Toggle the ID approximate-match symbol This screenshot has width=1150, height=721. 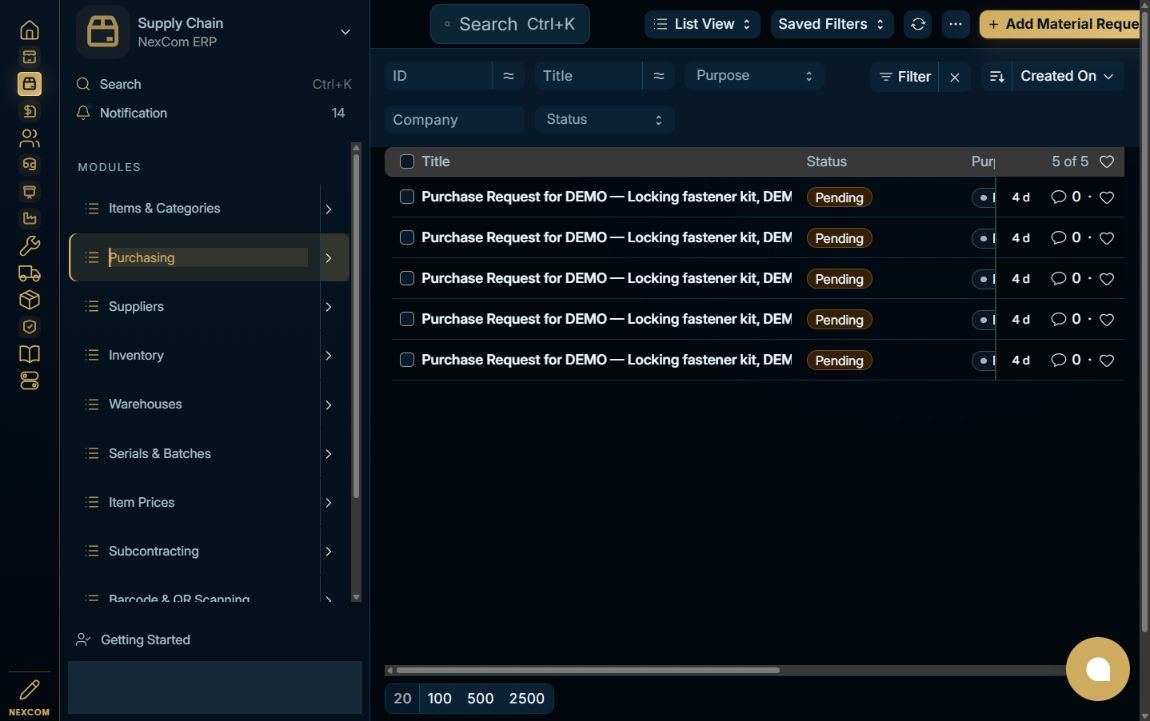(x=508, y=76)
